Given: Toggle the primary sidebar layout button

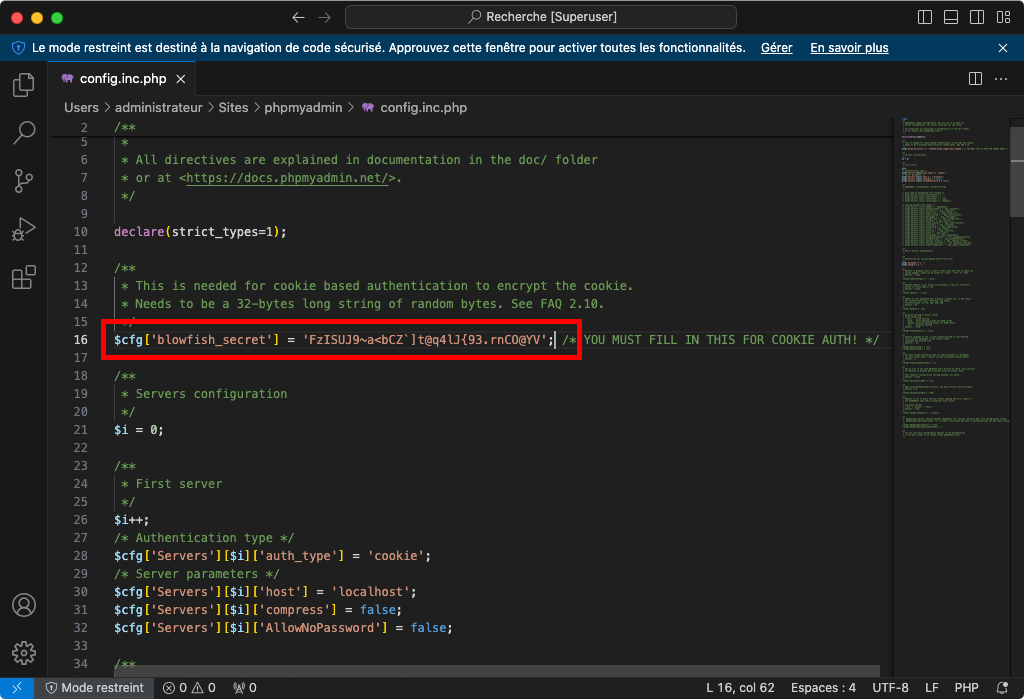Looking at the screenshot, I should coord(925,18).
